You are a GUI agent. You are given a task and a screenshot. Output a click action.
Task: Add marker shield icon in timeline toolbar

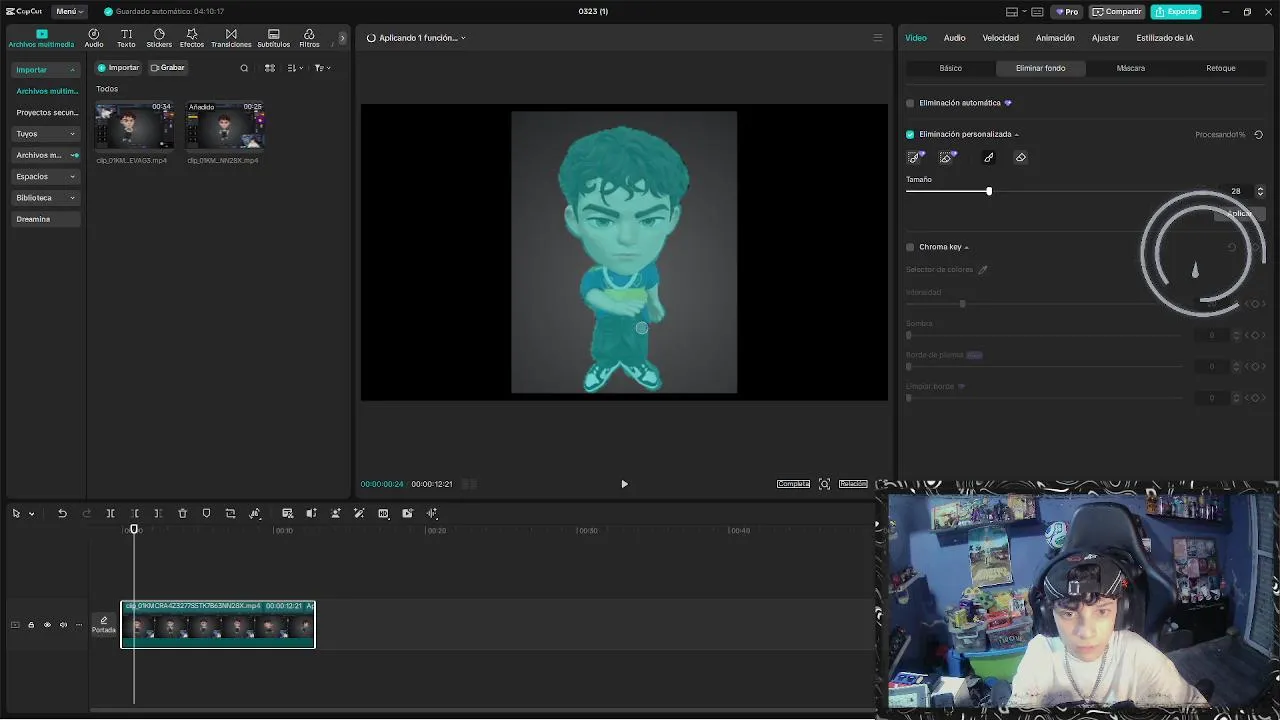click(206, 513)
